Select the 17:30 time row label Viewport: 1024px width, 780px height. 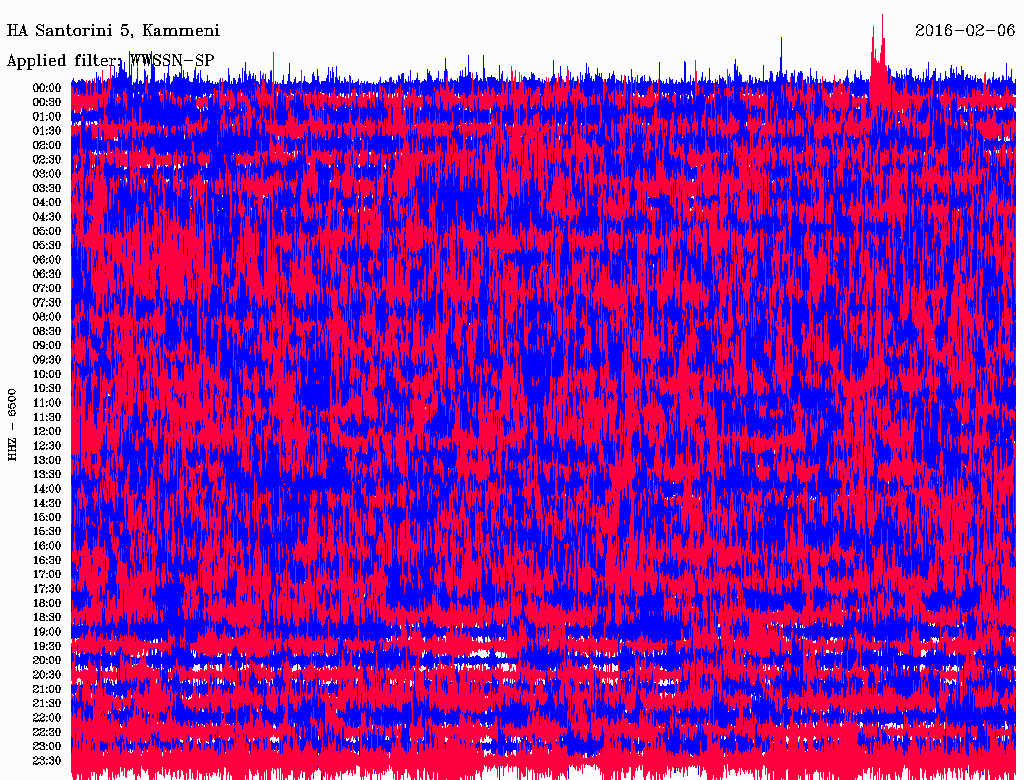(46, 589)
